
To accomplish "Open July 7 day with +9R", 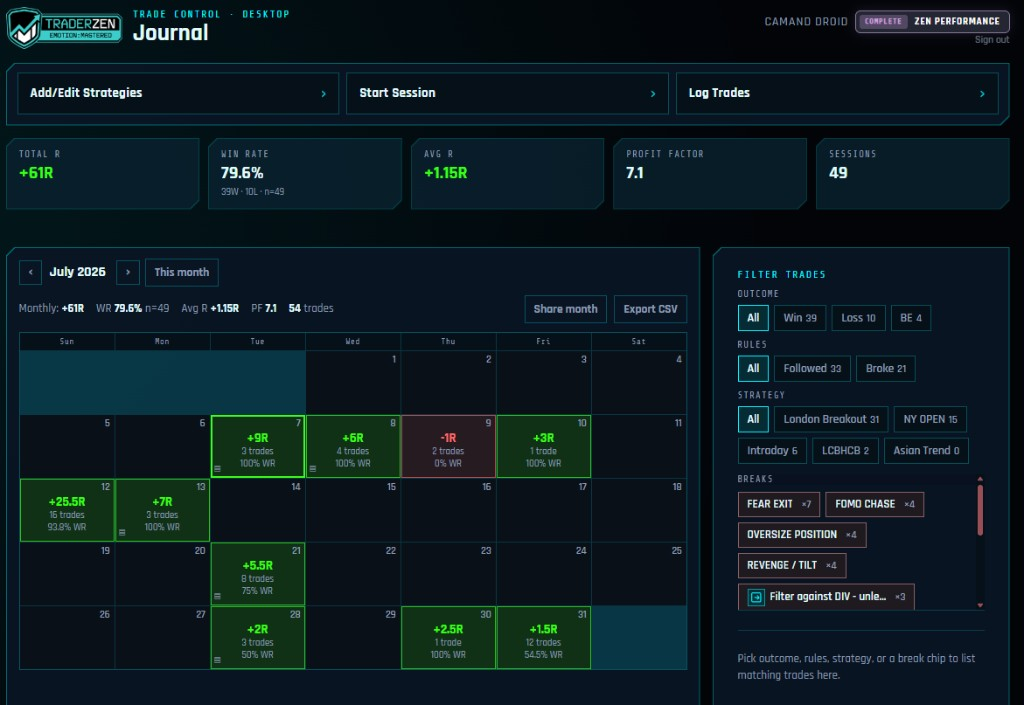I will click(258, 446).
